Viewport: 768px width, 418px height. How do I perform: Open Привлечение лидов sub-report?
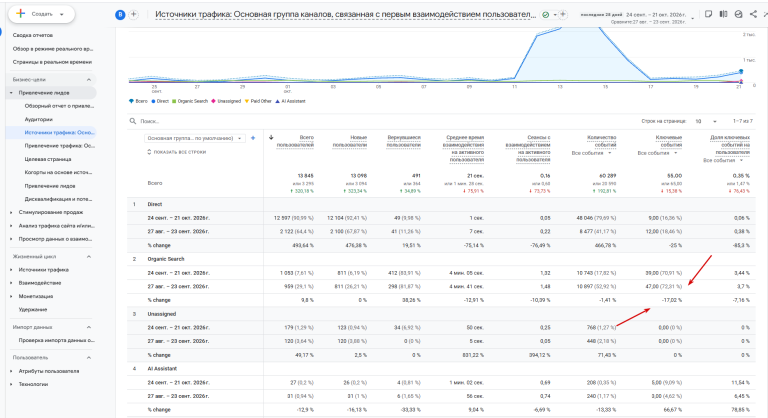click(x=50, y=186)
